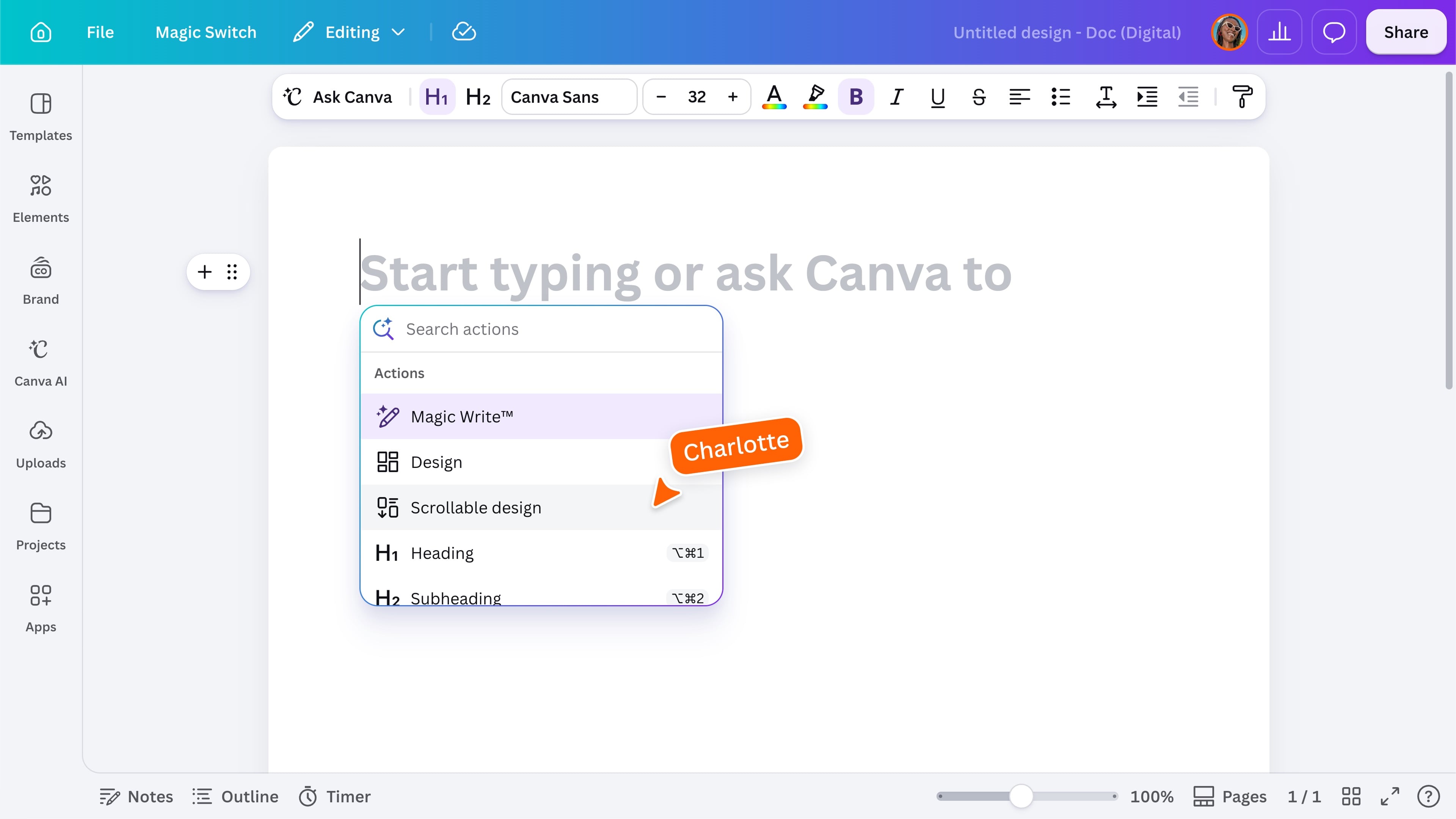The height and width of the screenshot is (819, 1456).
Task: Enter fullscreen with expand arrows icon
Action: tap(1390, 796)
